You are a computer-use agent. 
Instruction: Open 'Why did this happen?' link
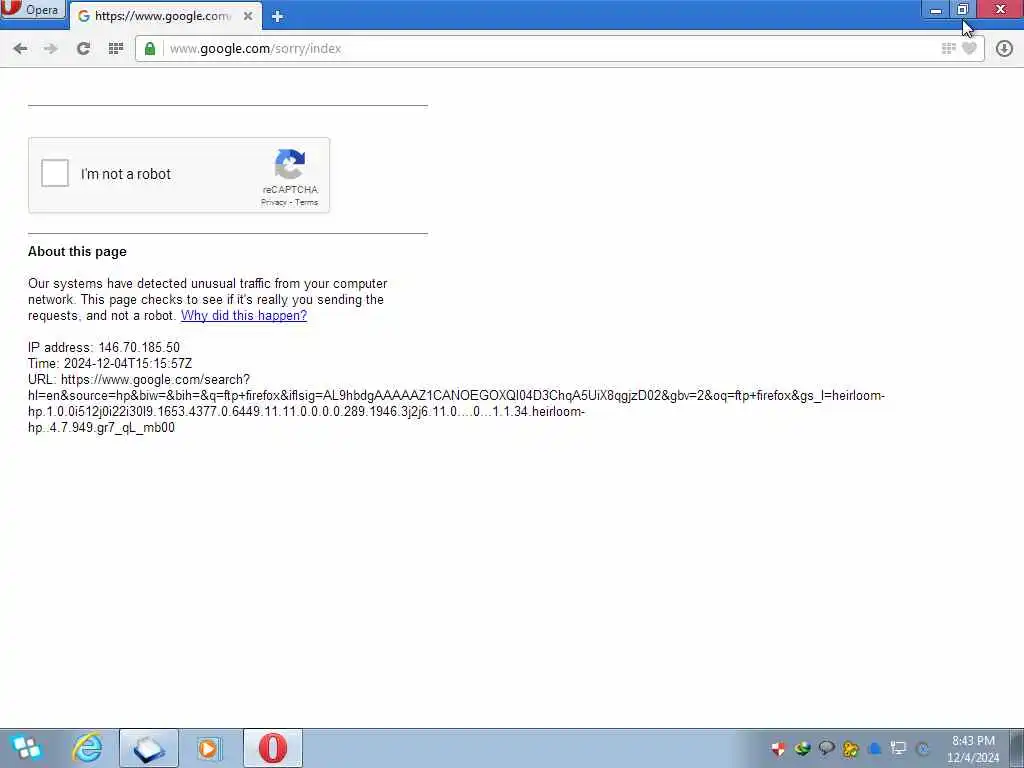(x=244, y=315)
